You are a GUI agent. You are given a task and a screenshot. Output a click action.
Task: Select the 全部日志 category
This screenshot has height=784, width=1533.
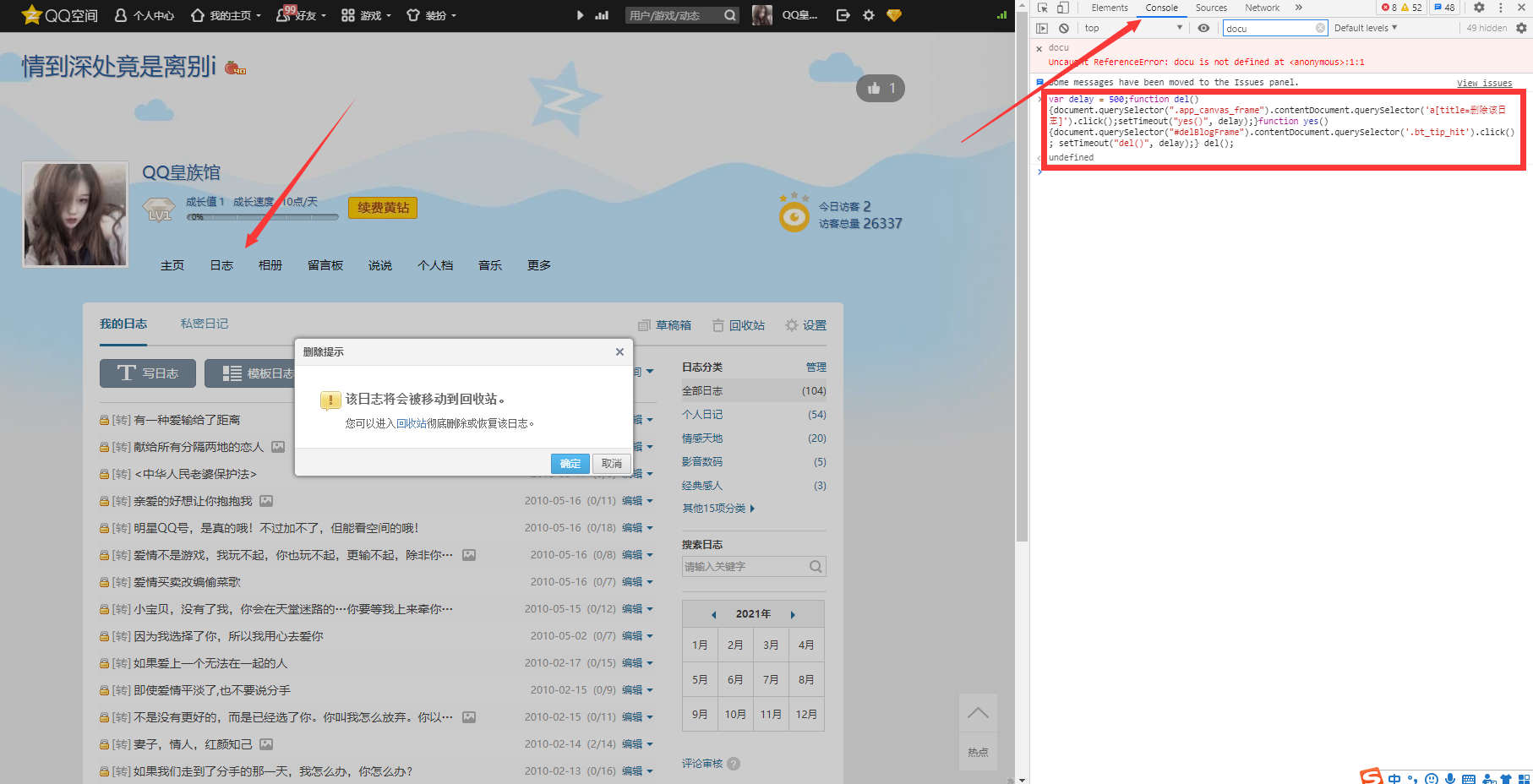pos(754,391)
